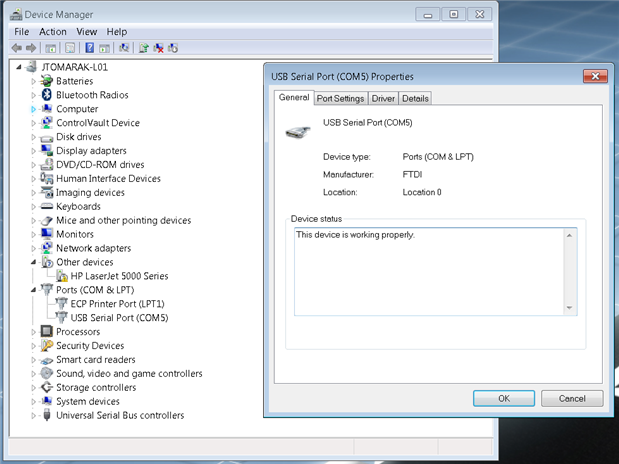Collapse the Other devices node
619x464 pixels.
pyautogui.click(x=34, y=262)
